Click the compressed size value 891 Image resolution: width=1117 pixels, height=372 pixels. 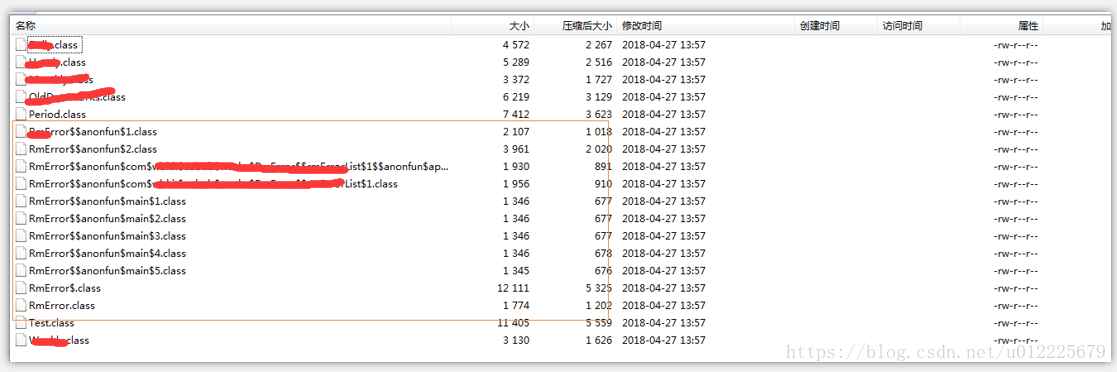(603, 166)
